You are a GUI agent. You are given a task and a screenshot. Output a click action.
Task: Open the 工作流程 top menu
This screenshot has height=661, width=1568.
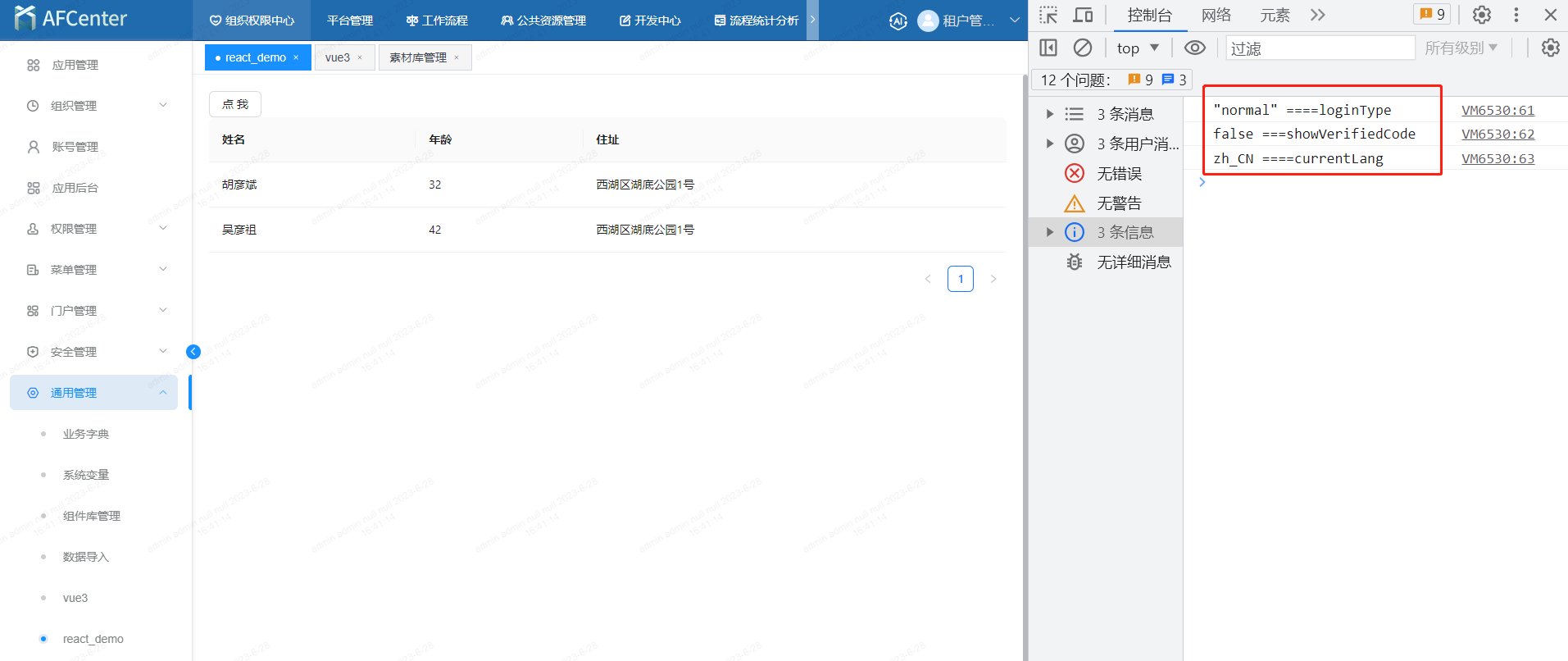pos(437,21)
